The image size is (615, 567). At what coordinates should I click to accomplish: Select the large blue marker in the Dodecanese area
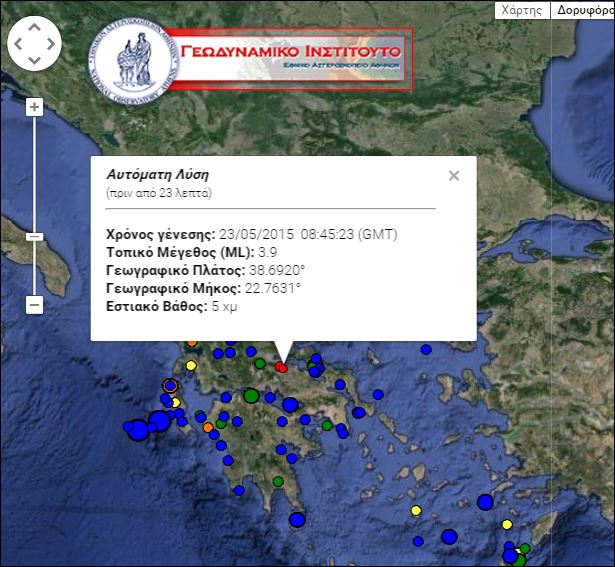485,502
